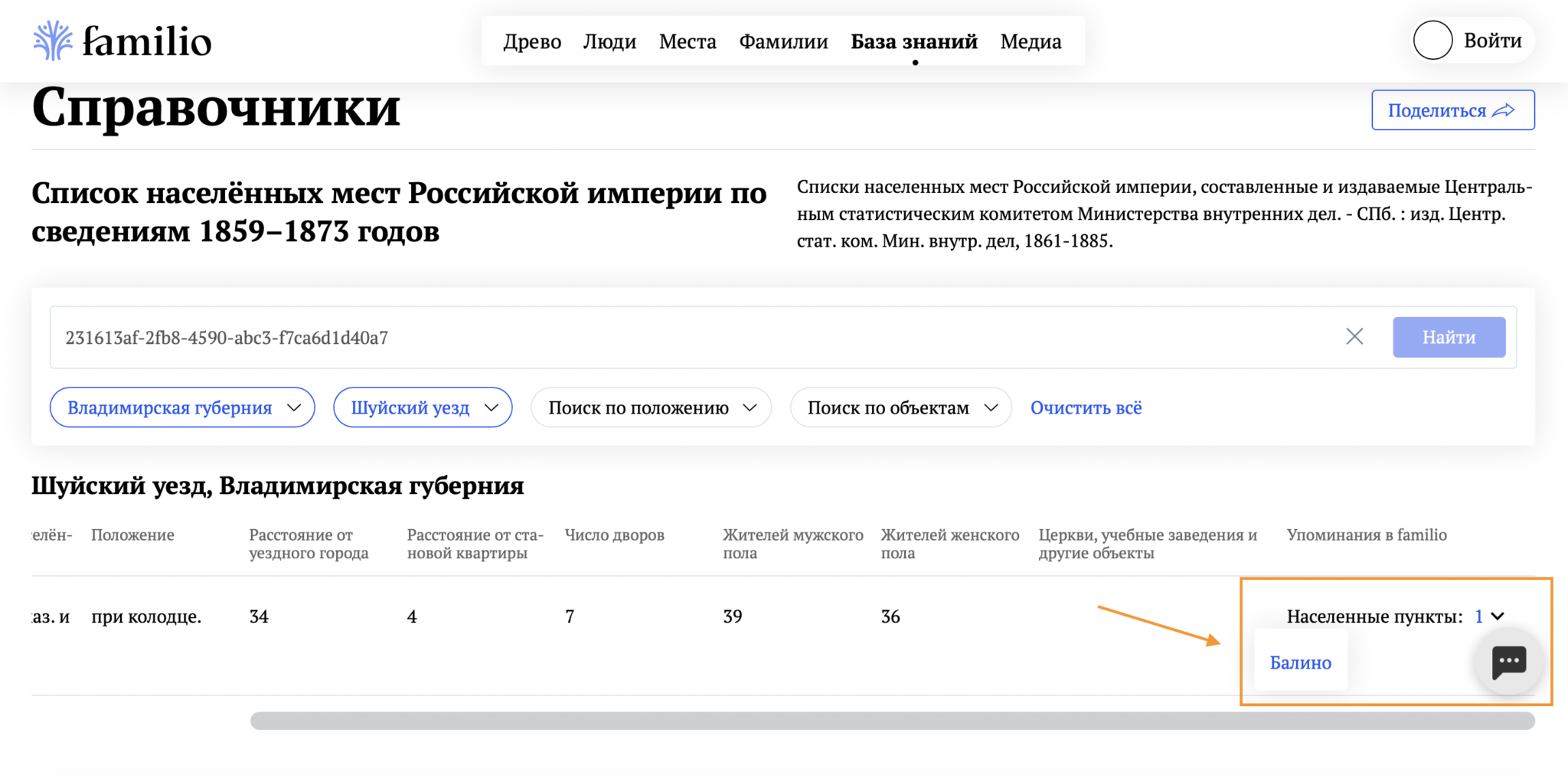Viewport: 1568px width, 775px height.
Task: Select the База знаний menu item
Action: tap(914, 41)
